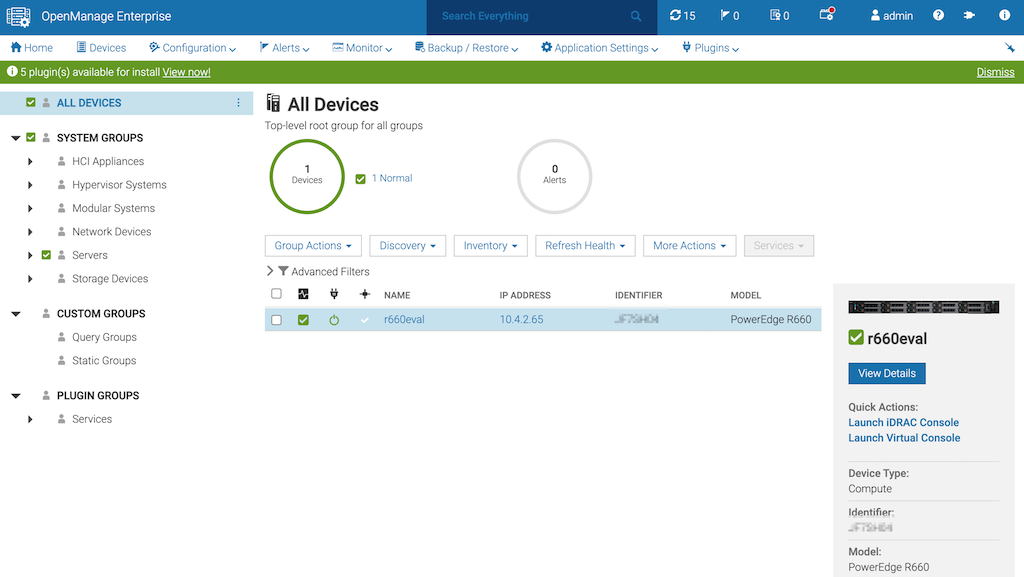The image size is (1024, 577).
Task: Open the Plugins menu
Action: point(711,48)
